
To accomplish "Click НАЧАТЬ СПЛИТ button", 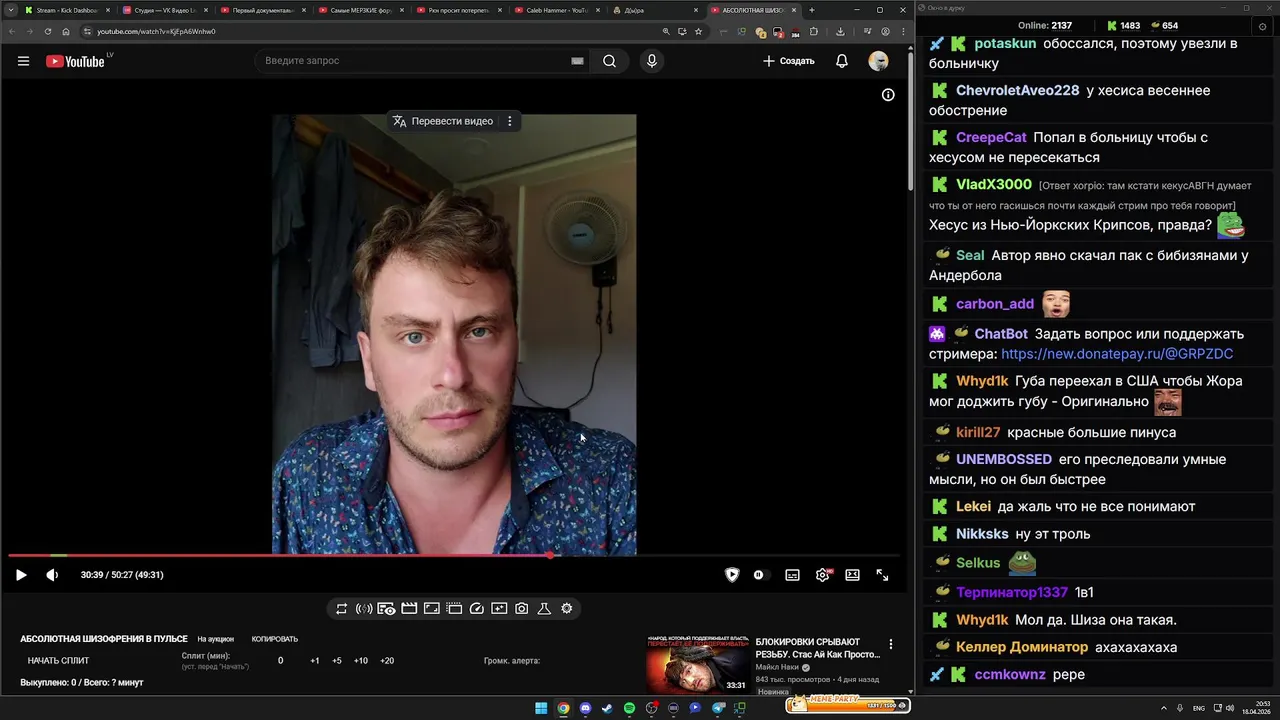I will click(x=58, y=660).
